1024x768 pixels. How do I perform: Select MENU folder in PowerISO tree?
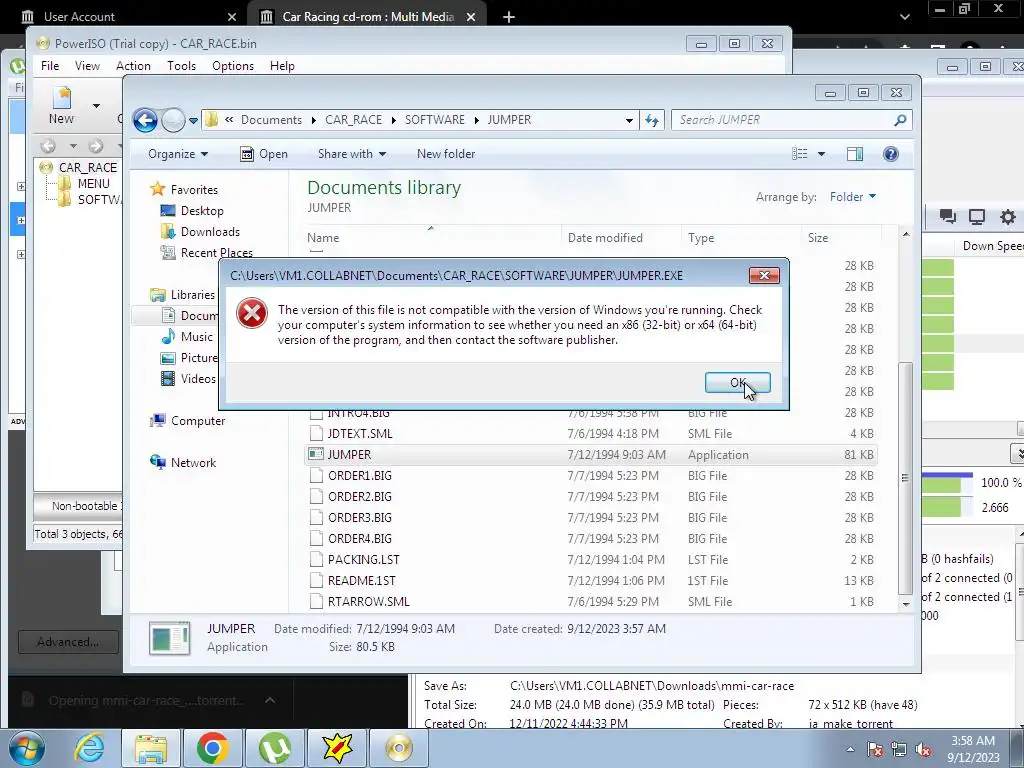[93, 184]
